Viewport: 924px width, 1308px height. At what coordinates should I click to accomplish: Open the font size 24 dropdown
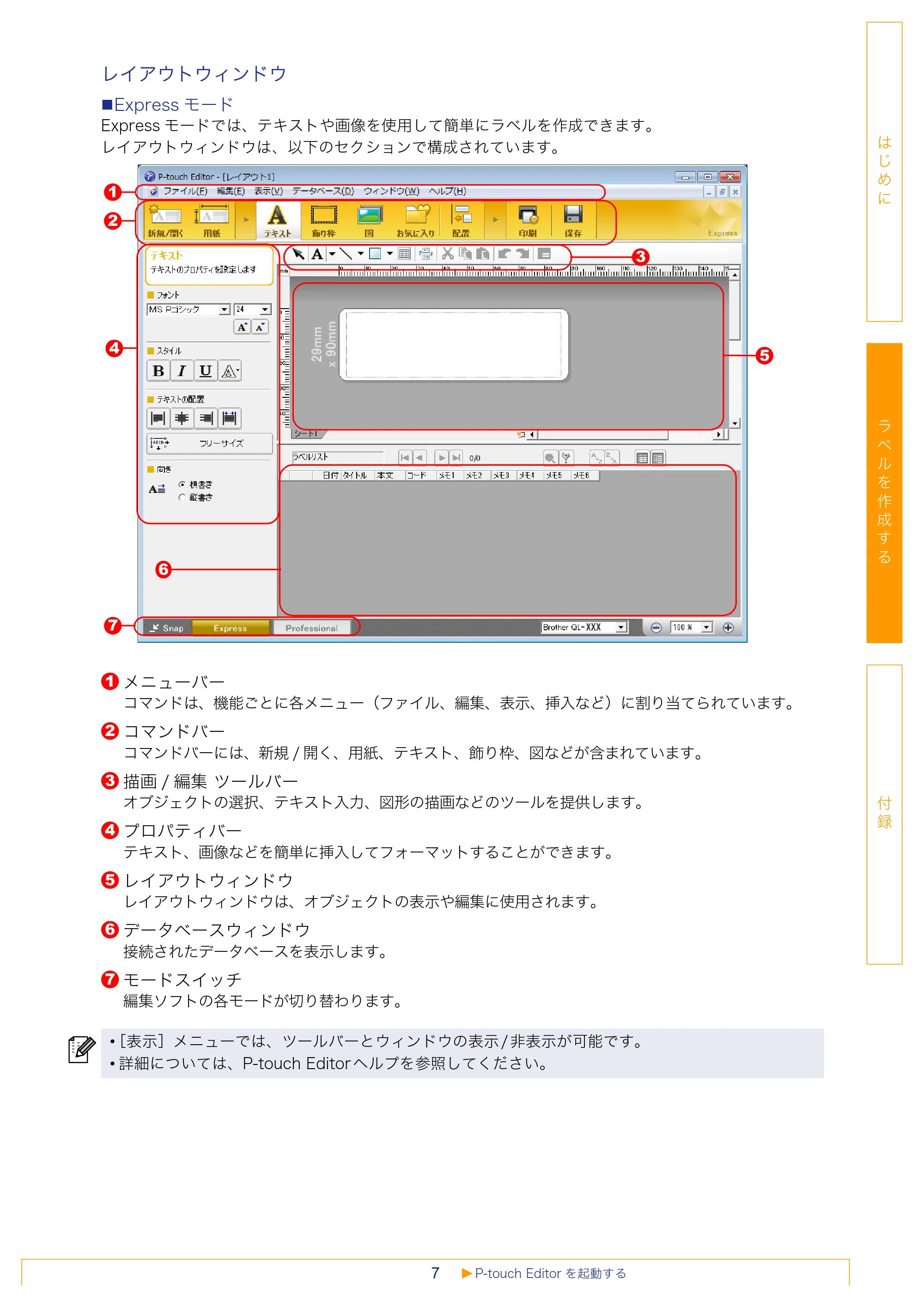click(x=265, y=310)
